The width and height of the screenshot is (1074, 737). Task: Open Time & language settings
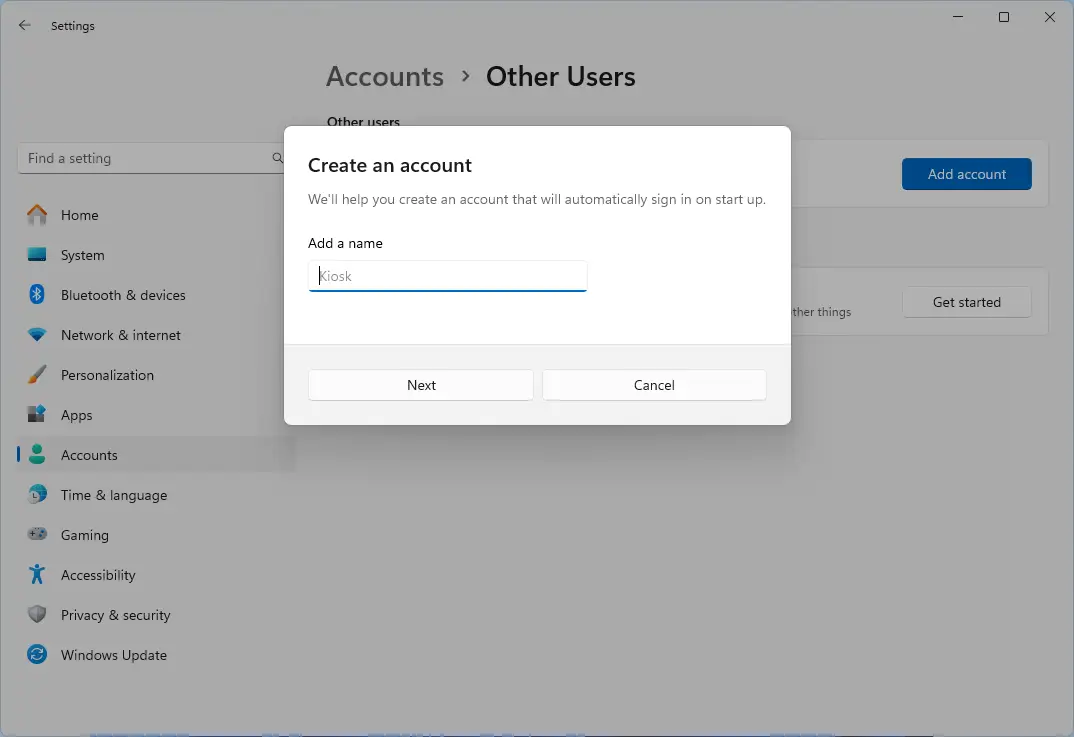[x=157, y=495]
